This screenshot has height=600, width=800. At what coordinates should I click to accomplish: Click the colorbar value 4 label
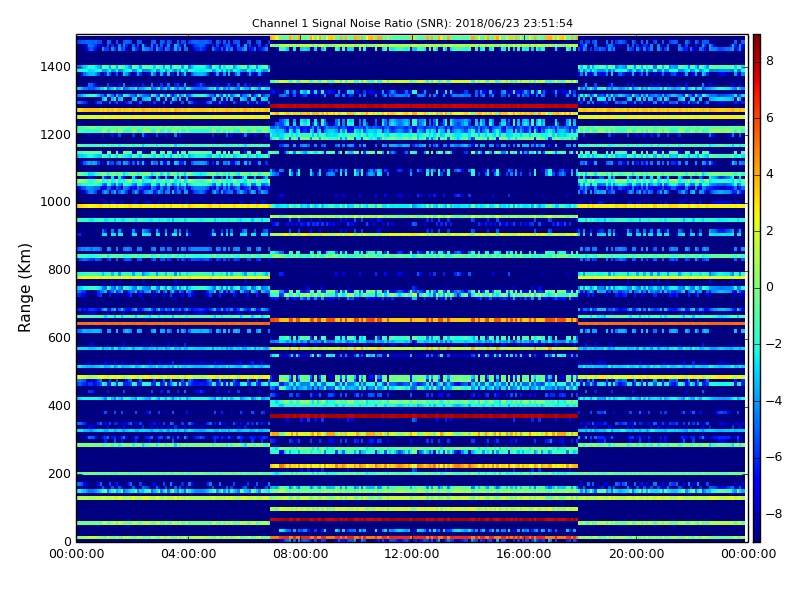[x=770, y=174]
